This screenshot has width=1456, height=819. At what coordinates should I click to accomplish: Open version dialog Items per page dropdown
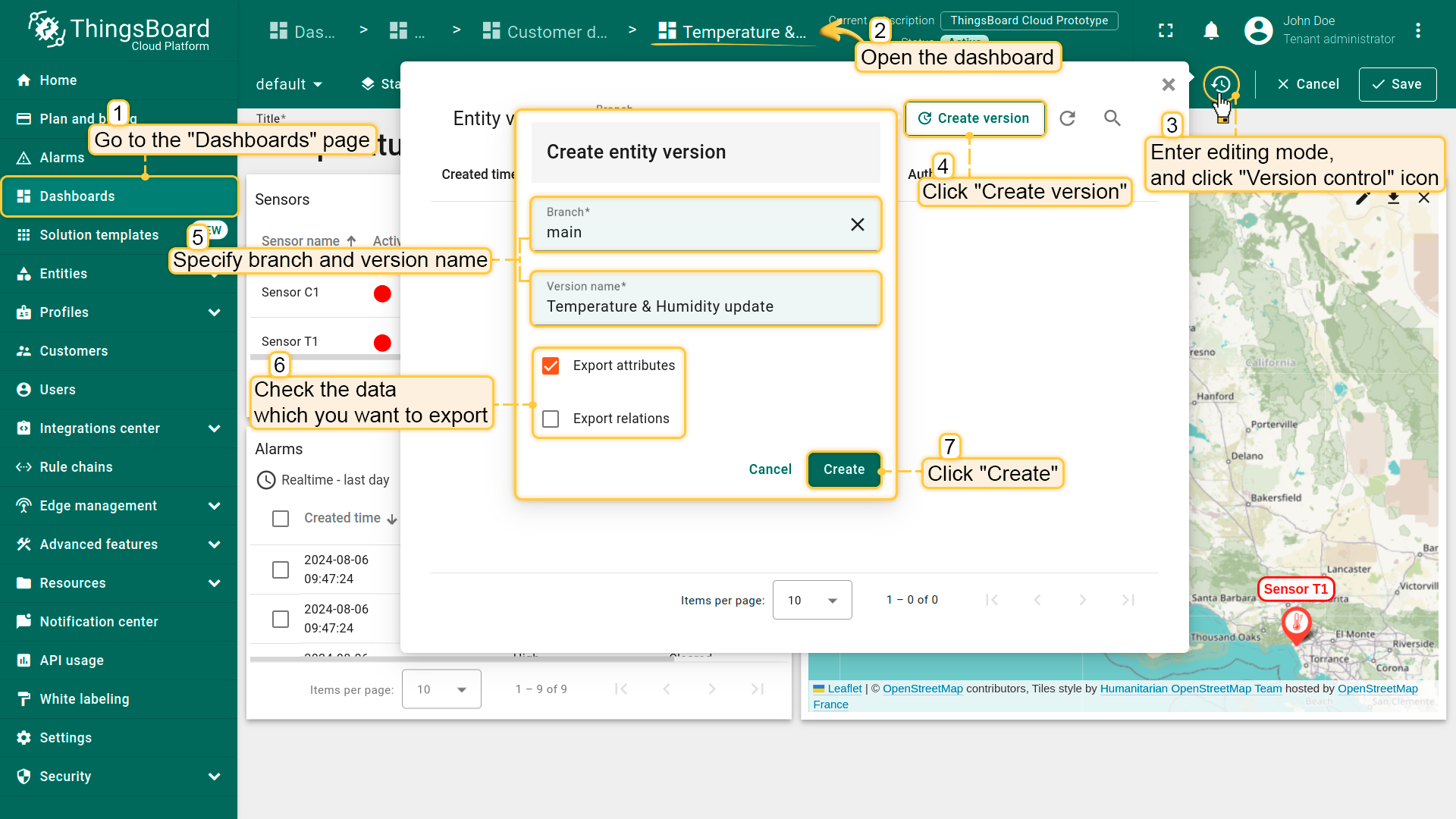[x=811, y=600]
